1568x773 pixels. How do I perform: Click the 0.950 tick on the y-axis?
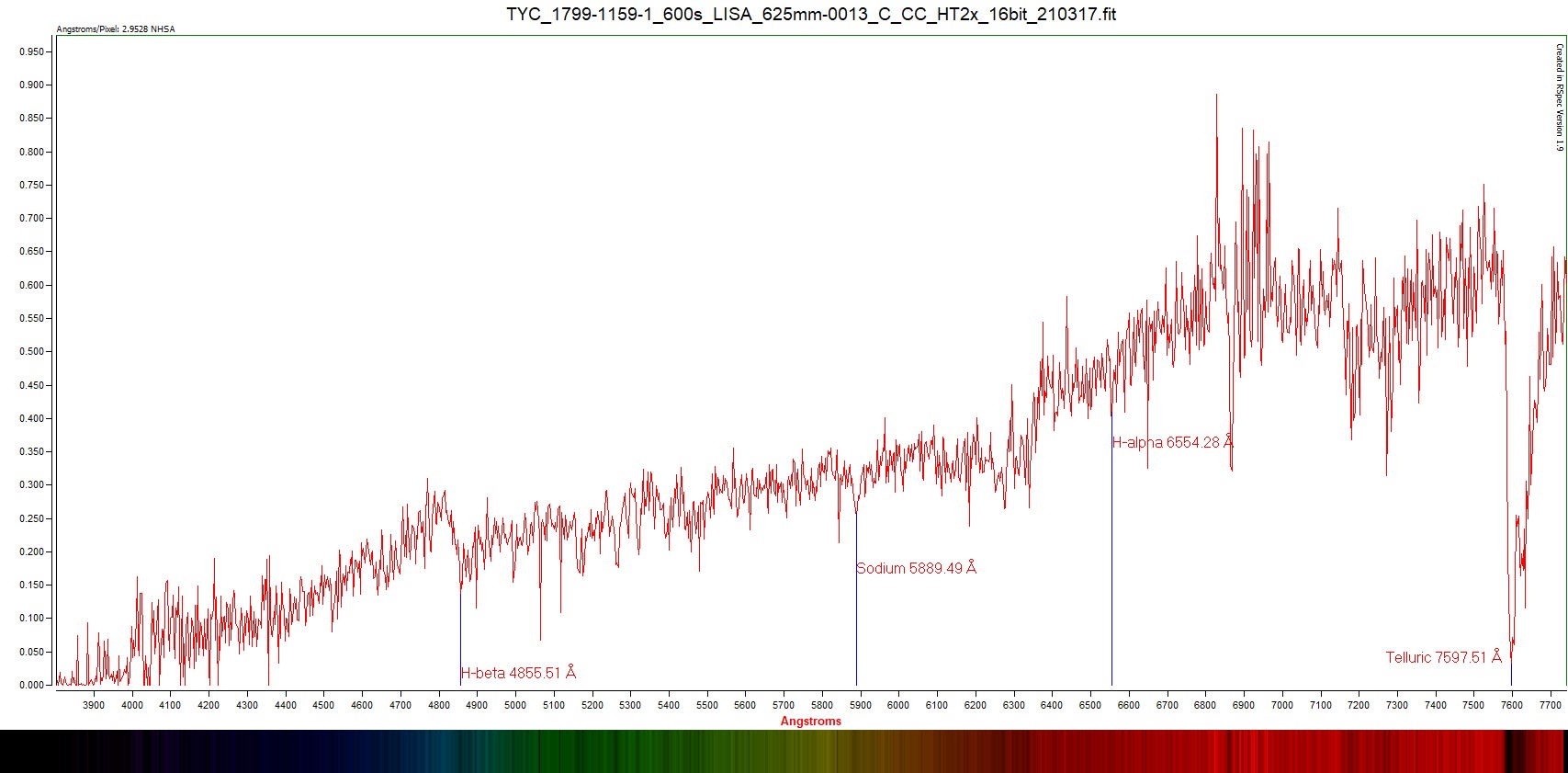click(31, 52)
